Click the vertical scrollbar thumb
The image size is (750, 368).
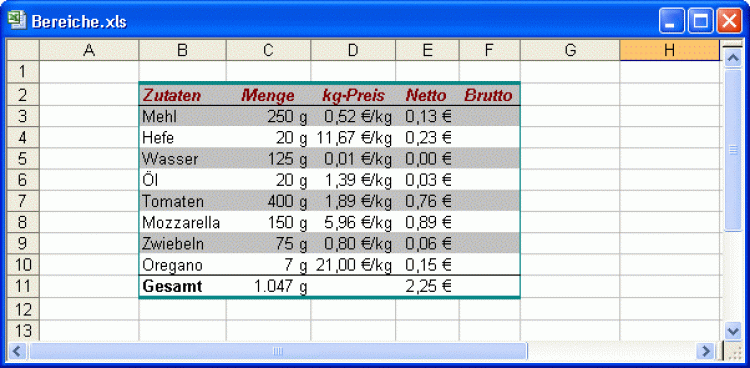pyautogui.click(x=733, y=150)
